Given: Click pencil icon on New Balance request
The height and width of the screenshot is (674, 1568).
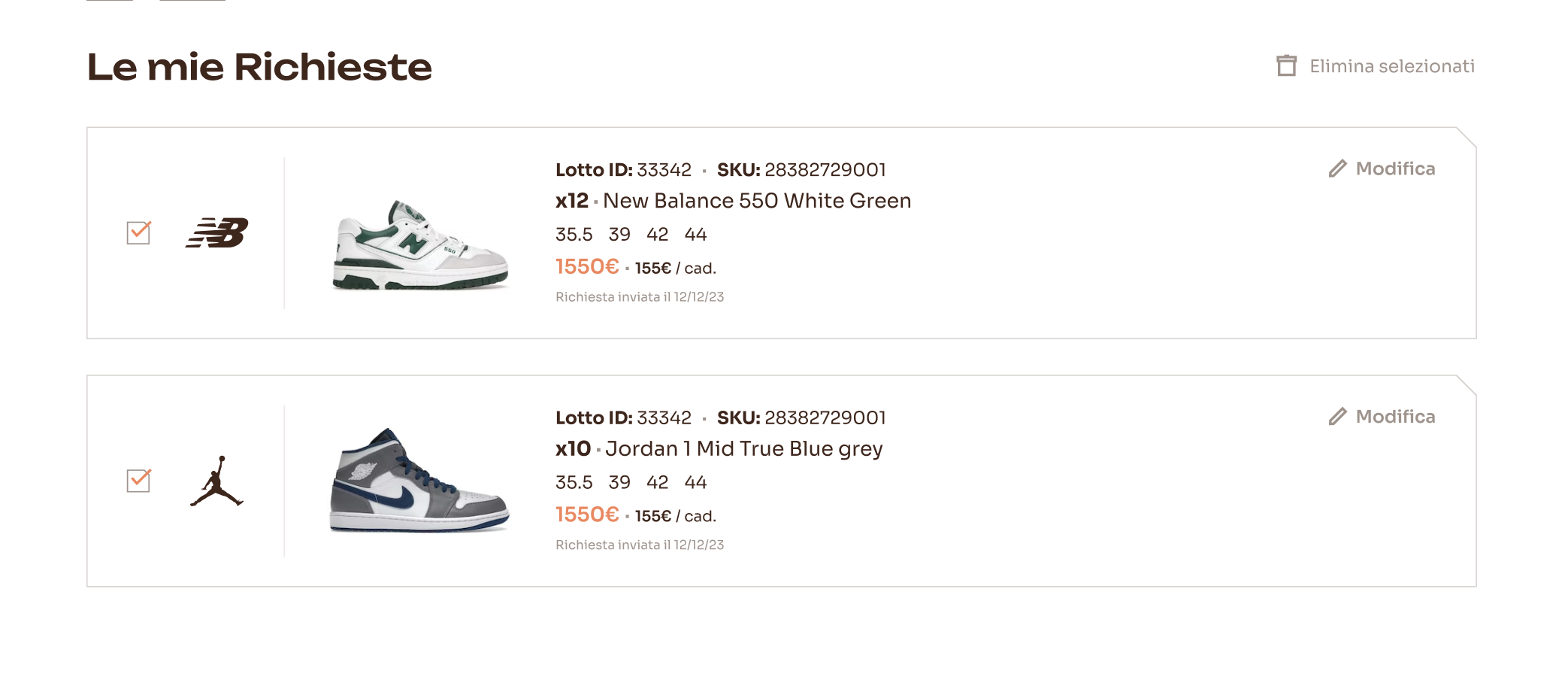Looking at the screenshot, I should [x=1337, y=168].
